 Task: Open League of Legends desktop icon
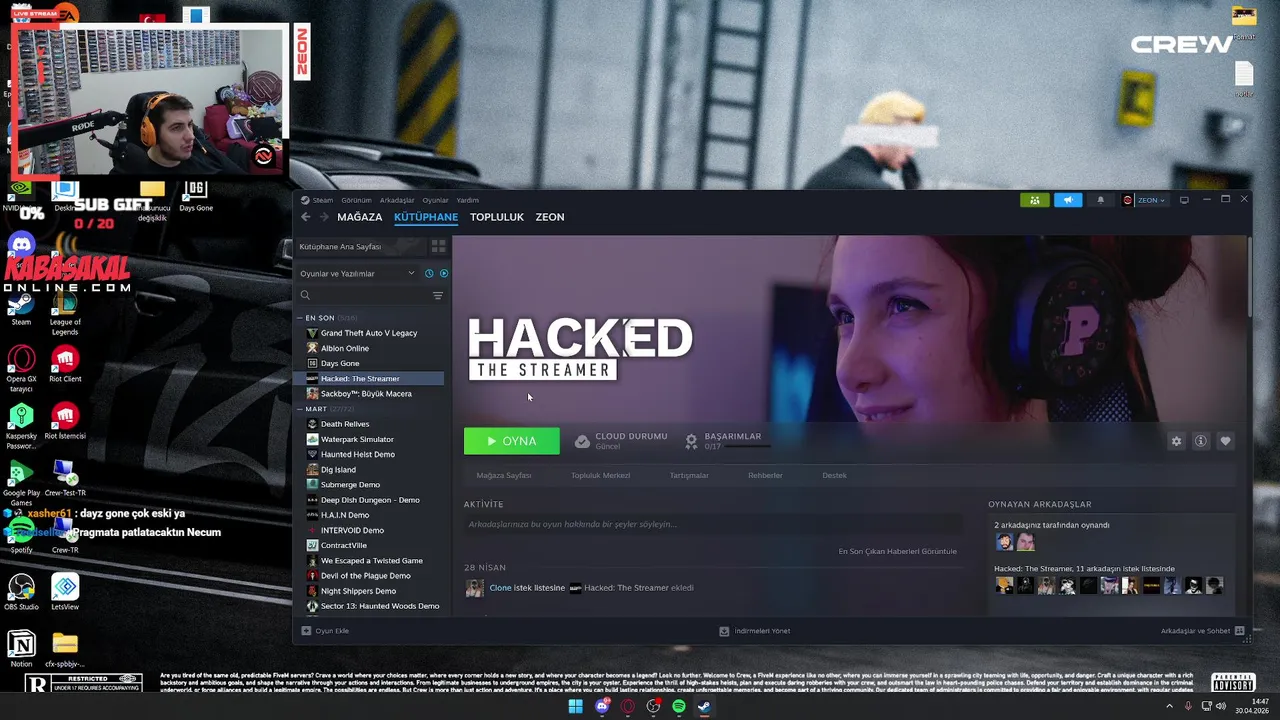[x=65, y=314]
